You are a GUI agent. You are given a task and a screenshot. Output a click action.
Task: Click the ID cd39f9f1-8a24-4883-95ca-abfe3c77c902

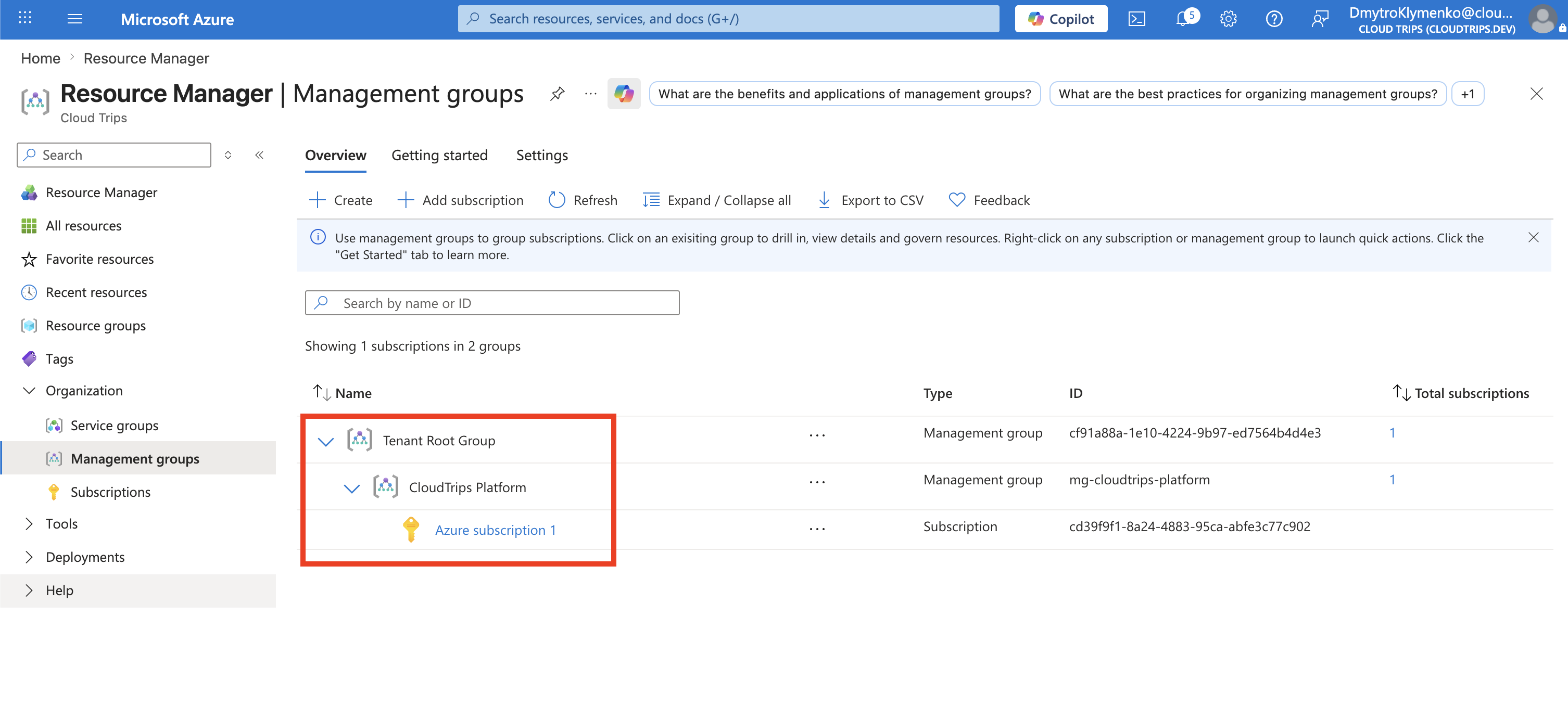tap(1190, 526)
